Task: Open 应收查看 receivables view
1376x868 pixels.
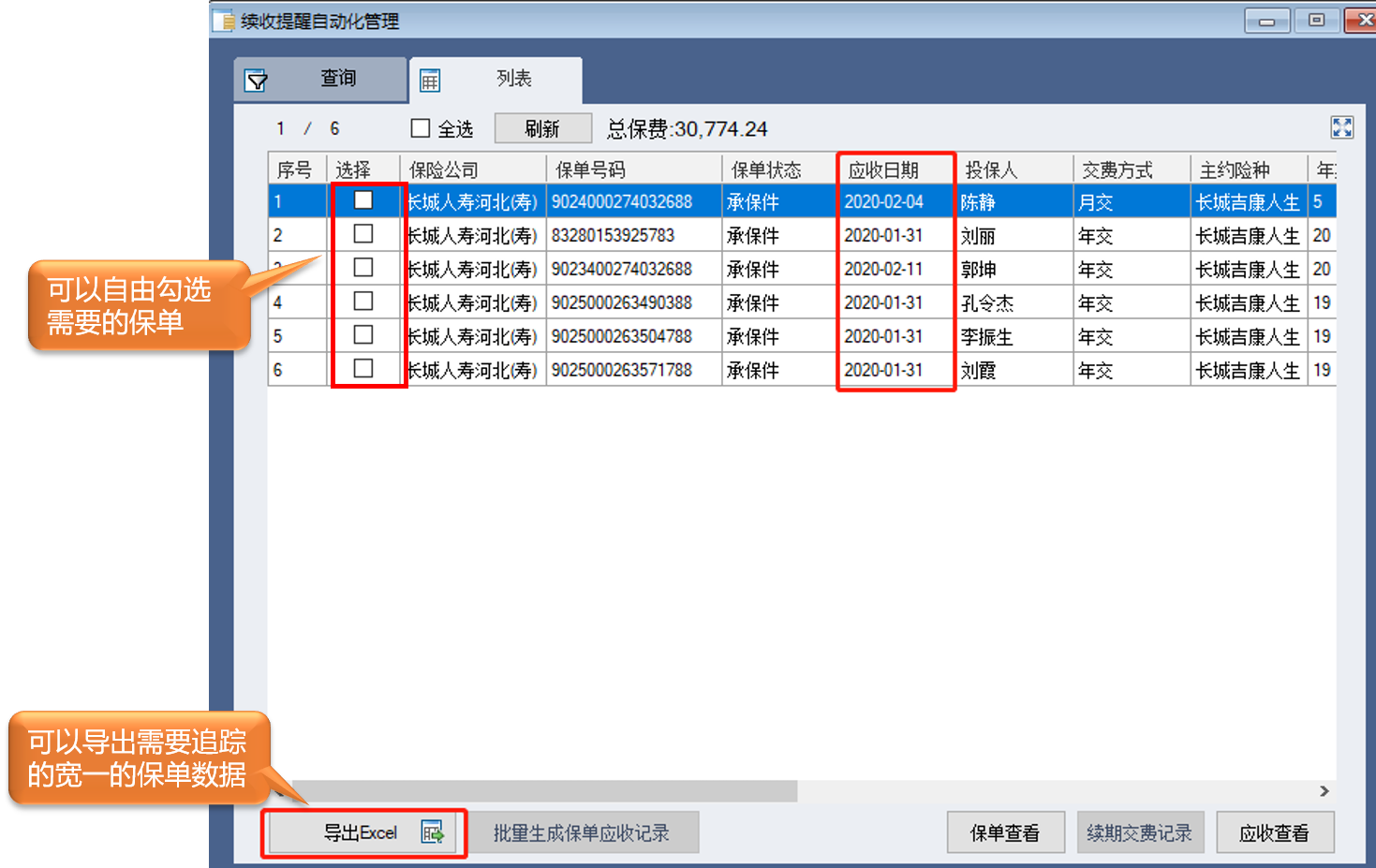Action: point(1274,832)
